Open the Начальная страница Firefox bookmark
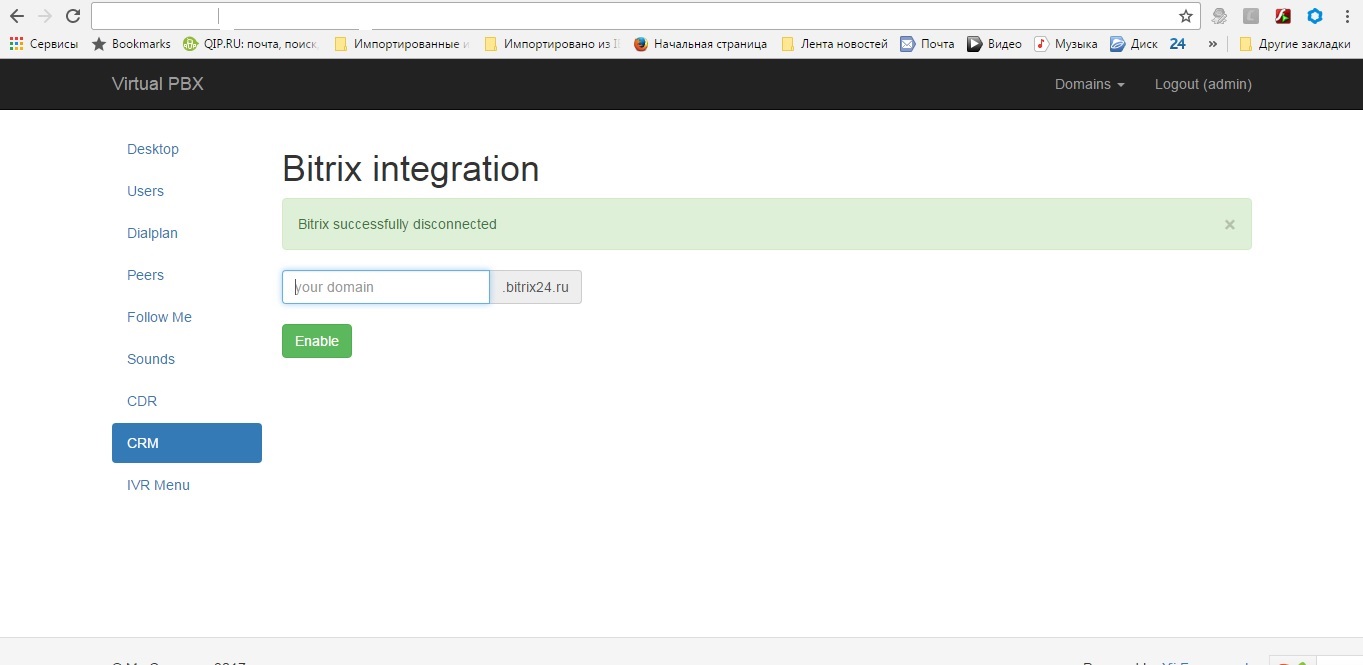 pos(700,44)
